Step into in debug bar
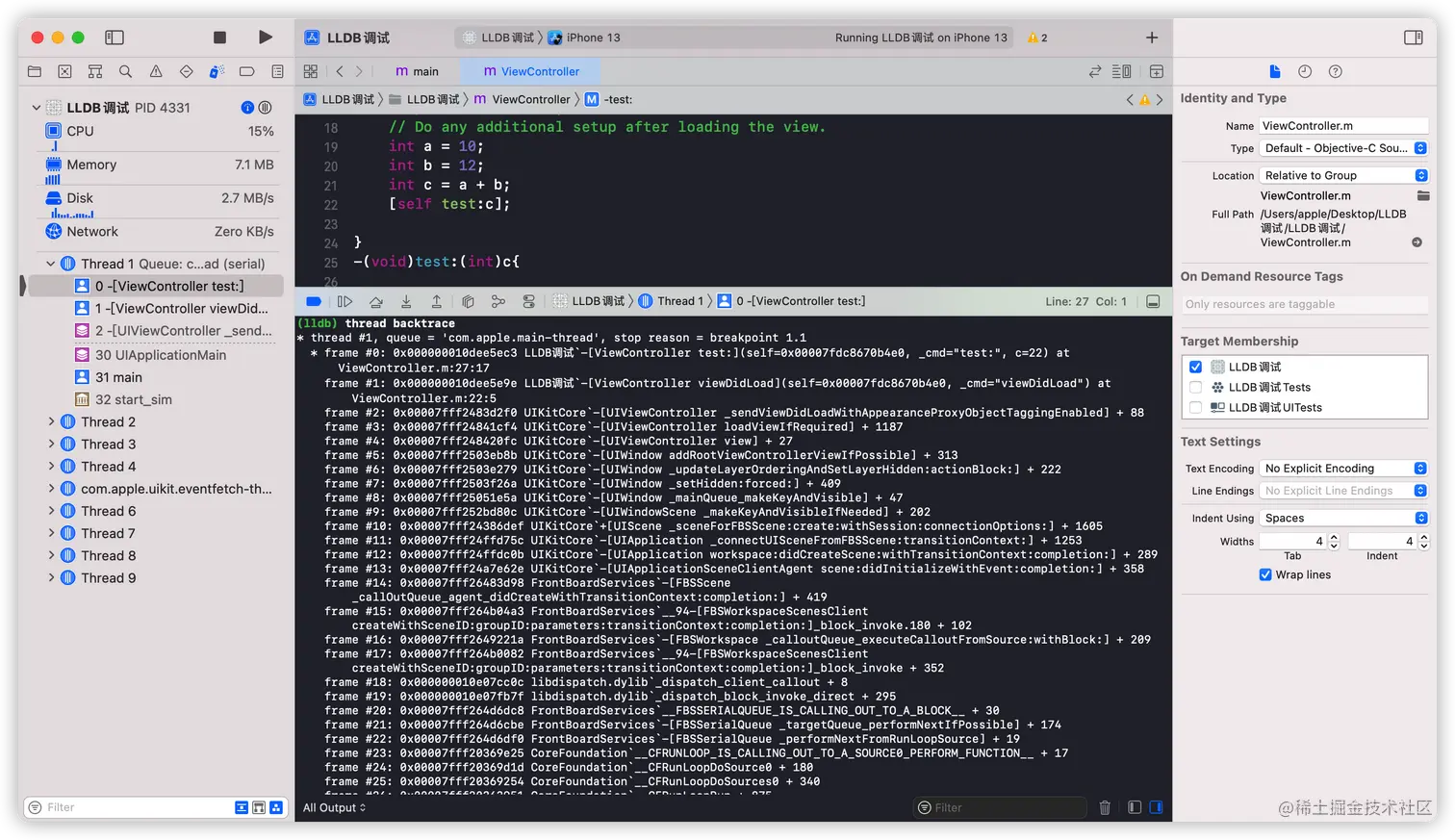 406,301
